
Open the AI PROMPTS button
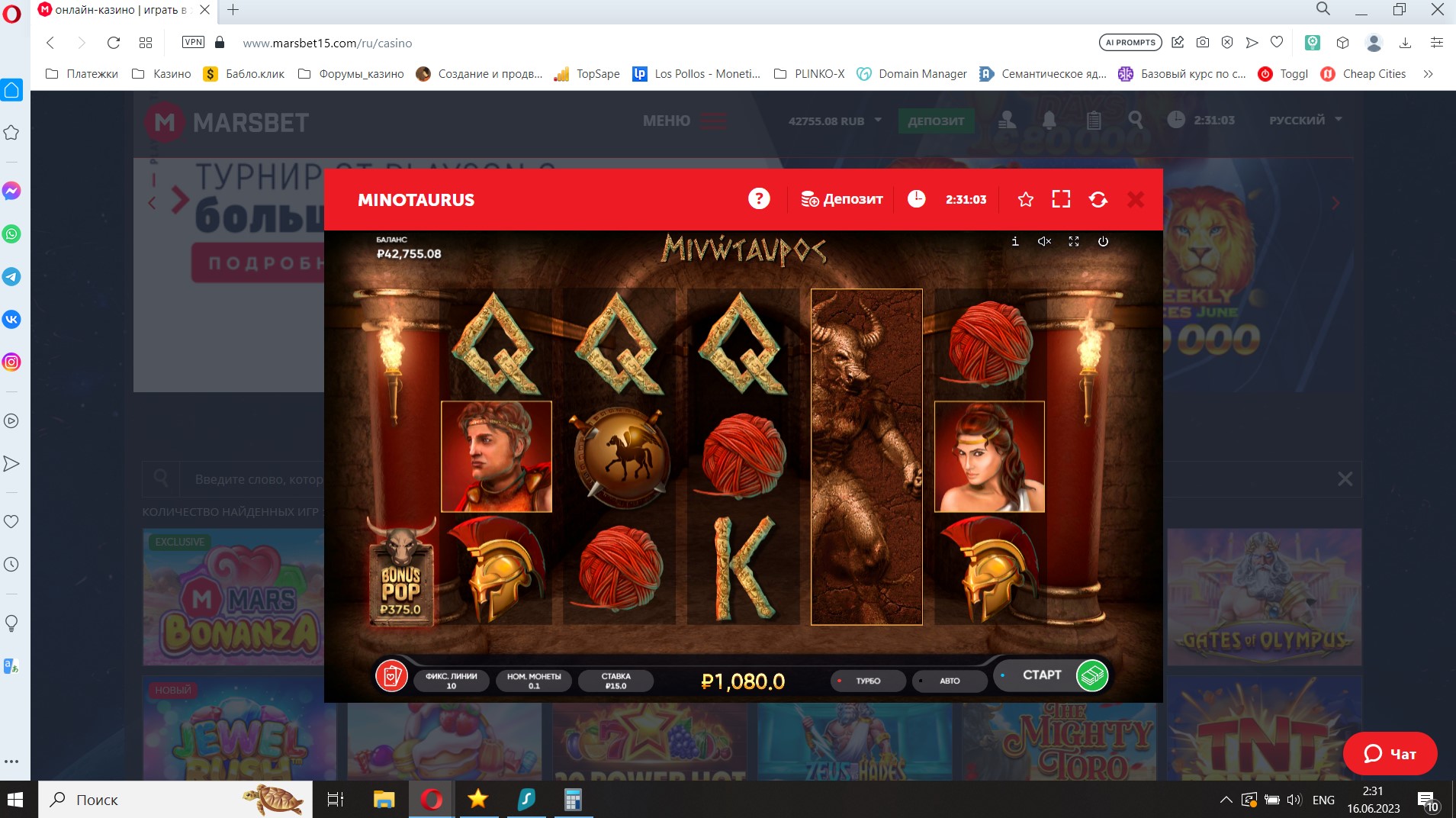[x=1130, y=43]
